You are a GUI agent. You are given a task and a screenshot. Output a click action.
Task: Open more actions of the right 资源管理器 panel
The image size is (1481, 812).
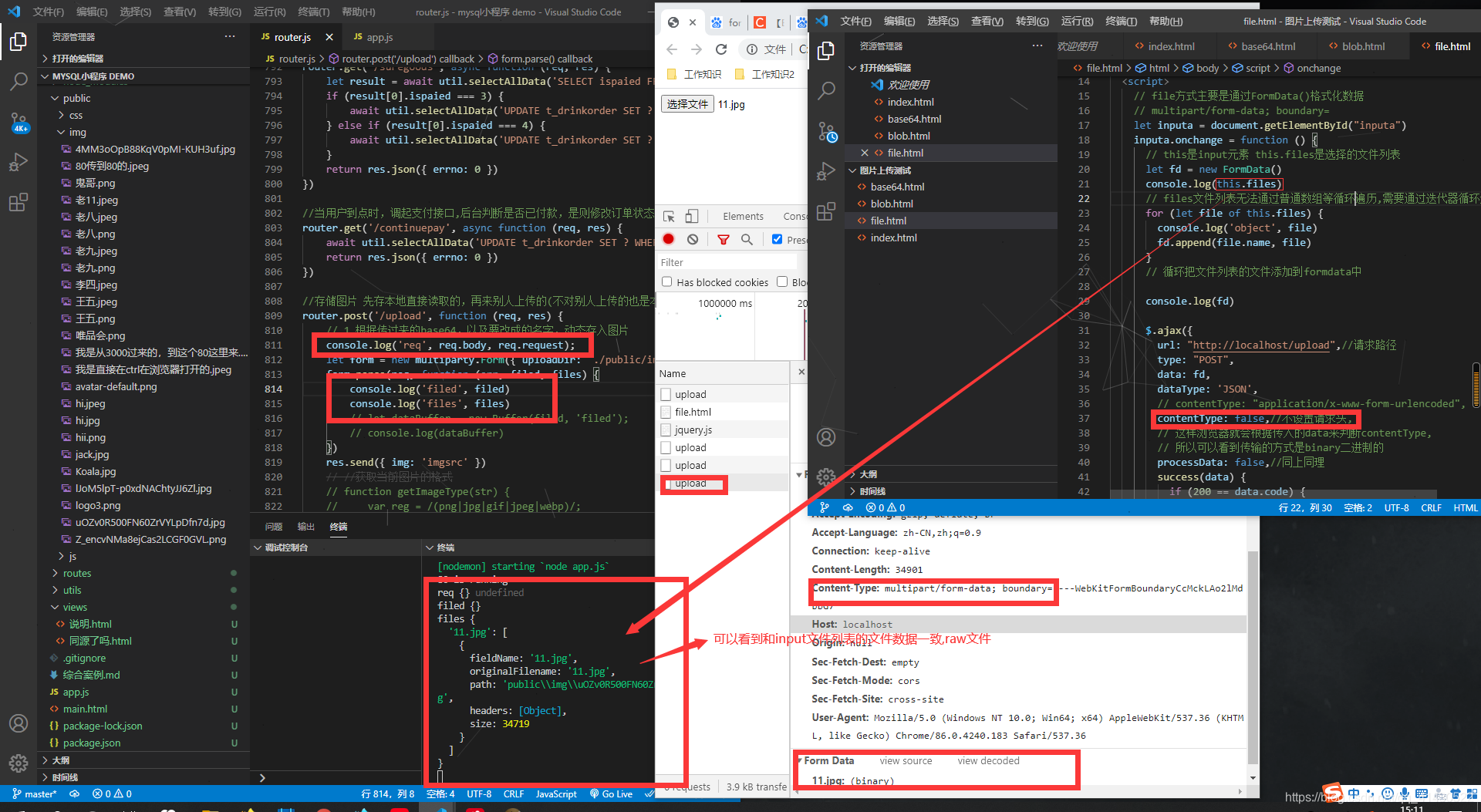1037,45
